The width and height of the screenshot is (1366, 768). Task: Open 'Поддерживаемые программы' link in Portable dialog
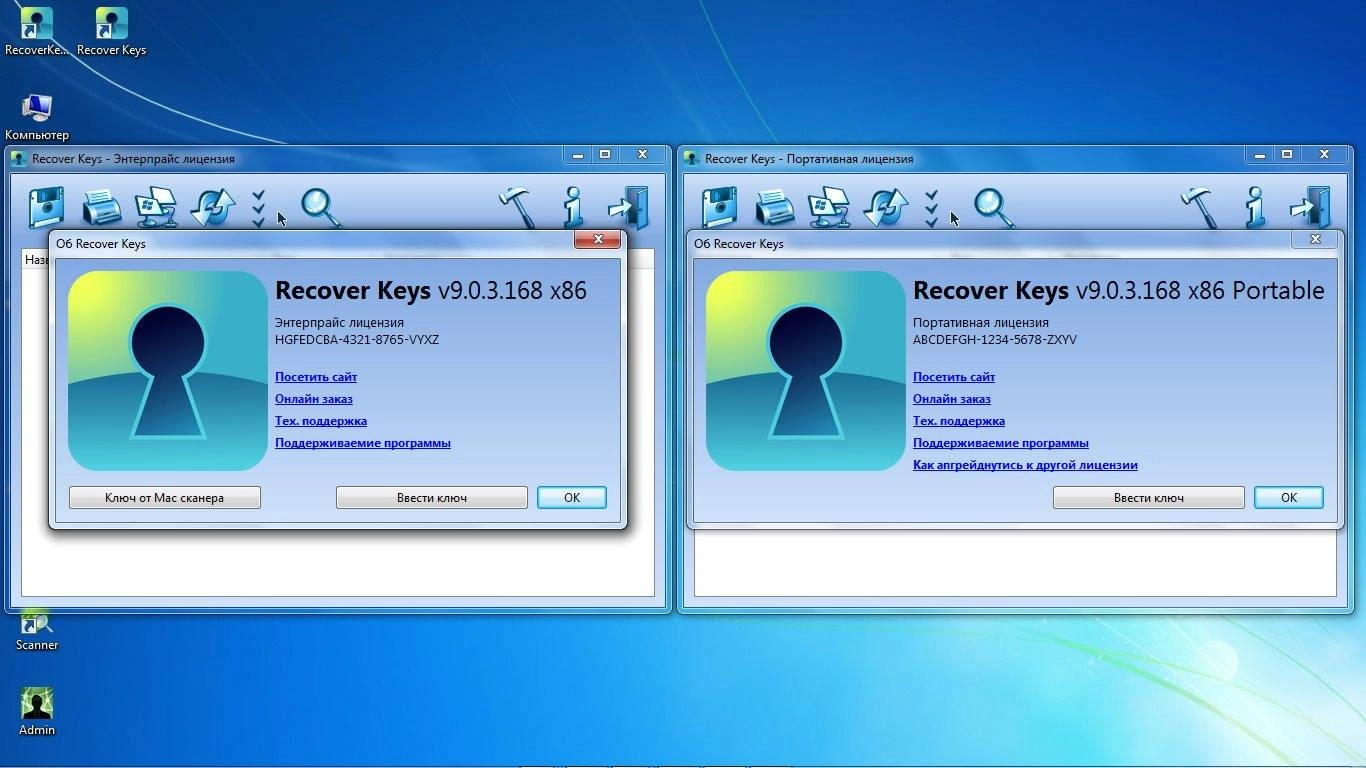[1001, 443]
